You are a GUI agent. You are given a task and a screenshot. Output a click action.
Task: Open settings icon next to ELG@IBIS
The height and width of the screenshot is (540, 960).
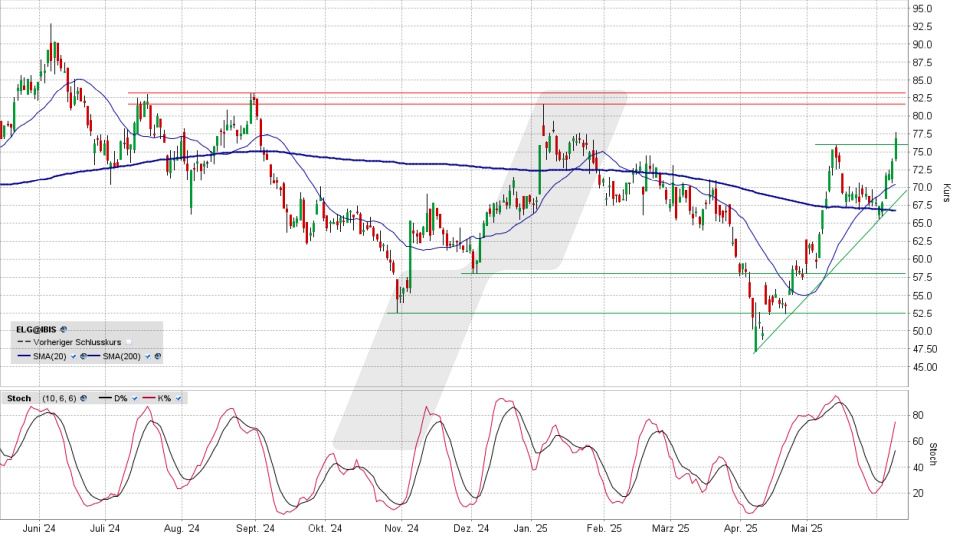pyautogui.click(x=64, y=329)
